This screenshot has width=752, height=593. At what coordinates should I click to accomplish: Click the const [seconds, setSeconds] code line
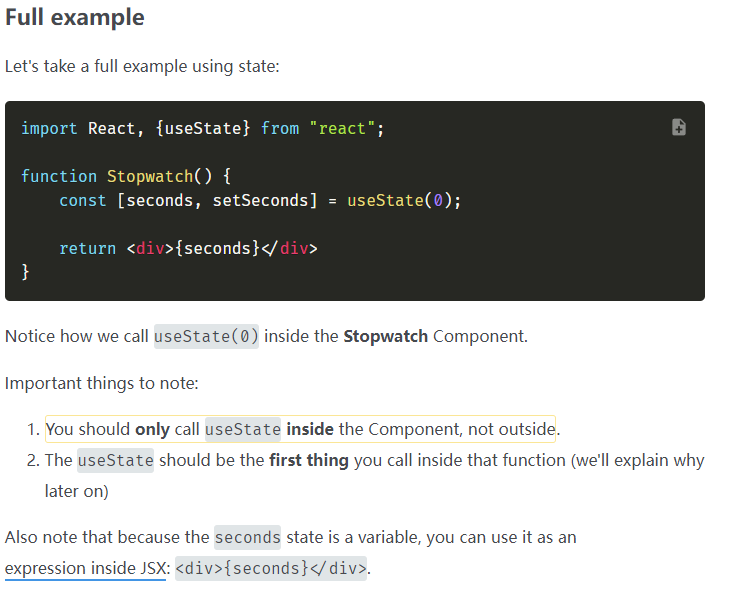pyautogui.click(x=260, y=200)
